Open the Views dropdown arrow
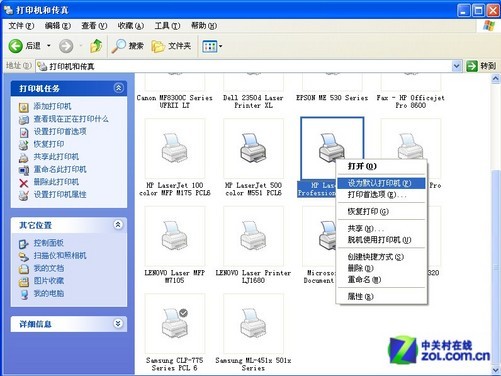This screenshot has height=376, width=501. click(x=220, y=46)
